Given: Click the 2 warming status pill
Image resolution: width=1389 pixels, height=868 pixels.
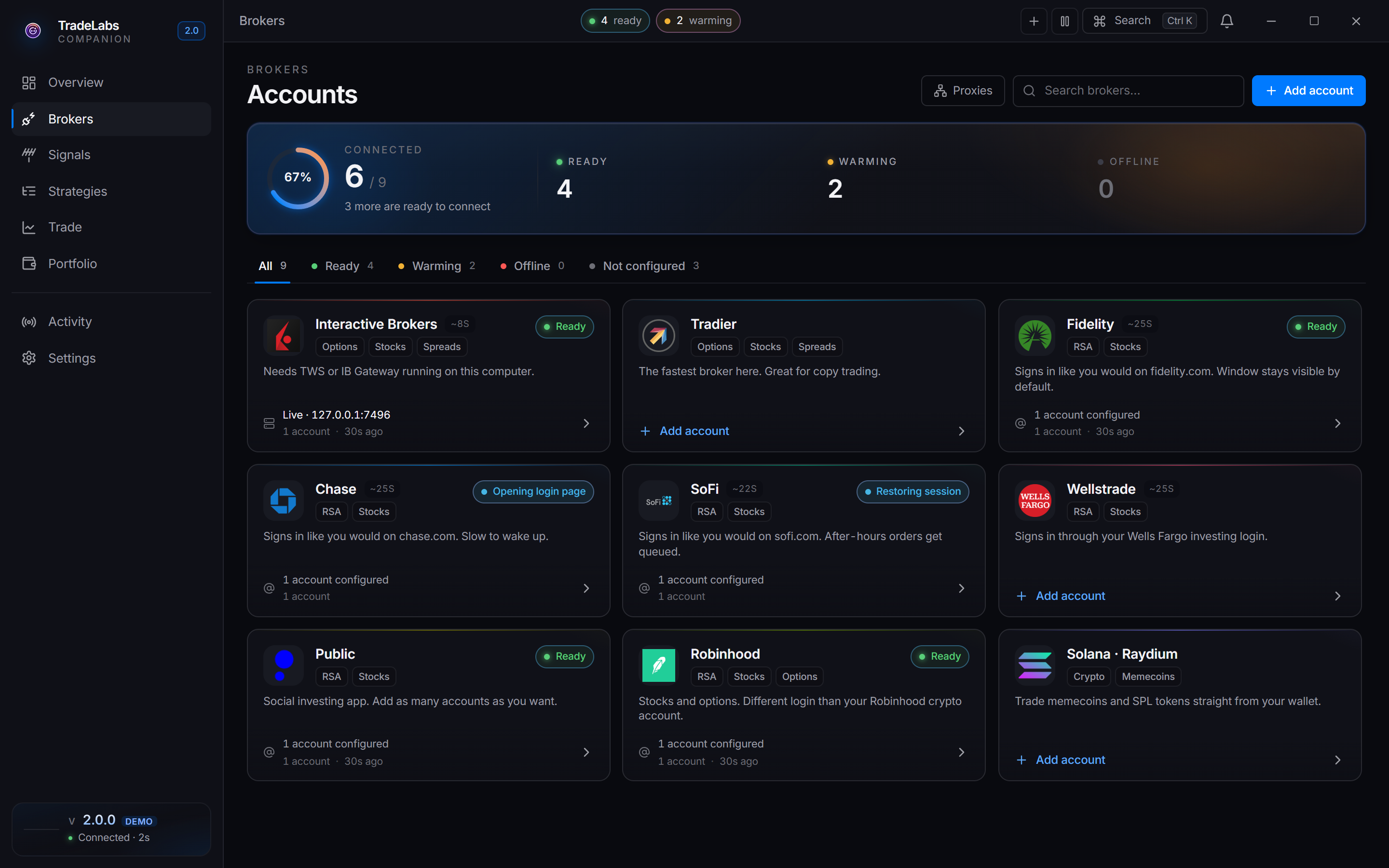Looking at the screenshot, I should [698, 21].
